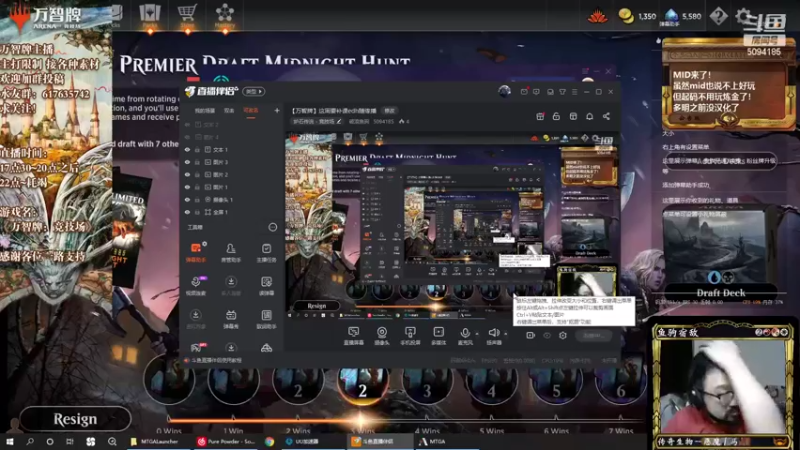This screenshot has width=800, height=450.
Task: Toggle visibility of 图片 3 source
Action: pos(187,162)
